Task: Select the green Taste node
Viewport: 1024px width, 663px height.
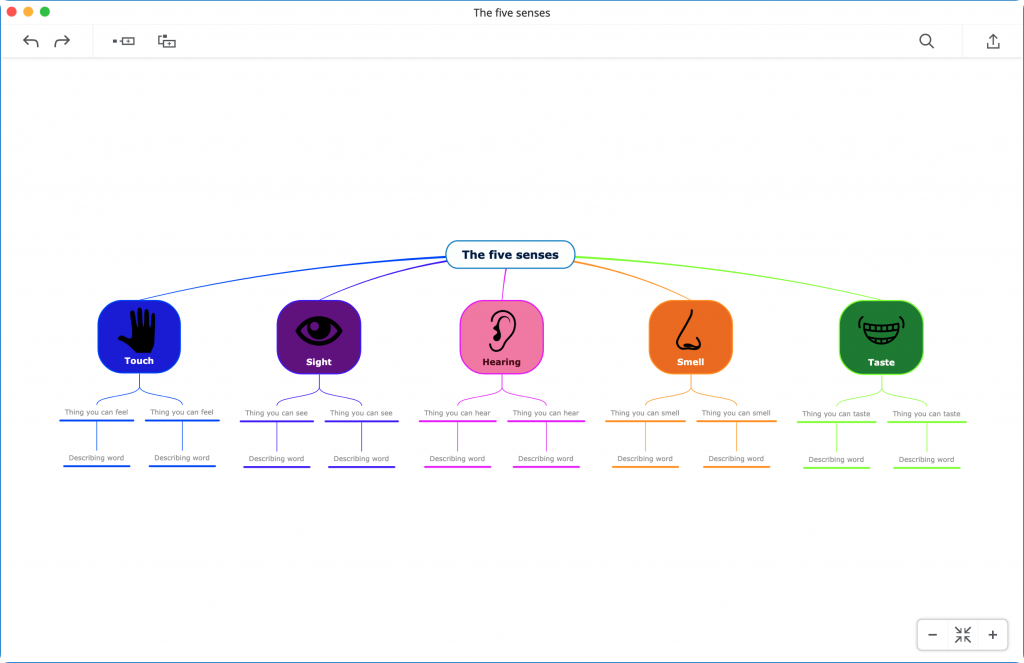Action: [x=880, y=337]
